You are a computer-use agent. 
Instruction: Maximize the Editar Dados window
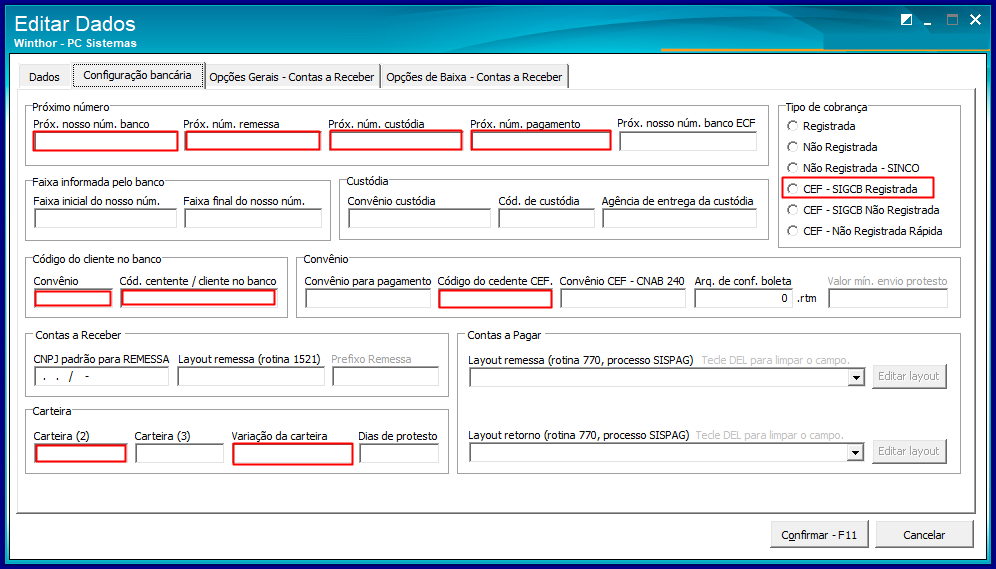952,20
